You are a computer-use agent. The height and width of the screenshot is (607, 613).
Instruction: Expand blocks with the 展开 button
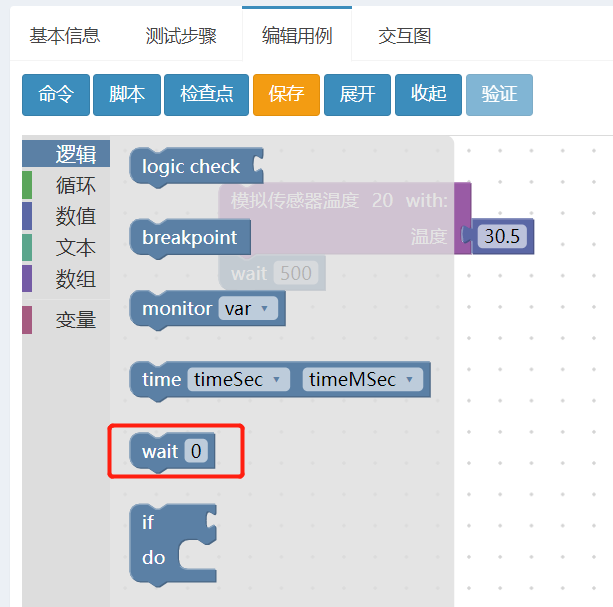357,95
